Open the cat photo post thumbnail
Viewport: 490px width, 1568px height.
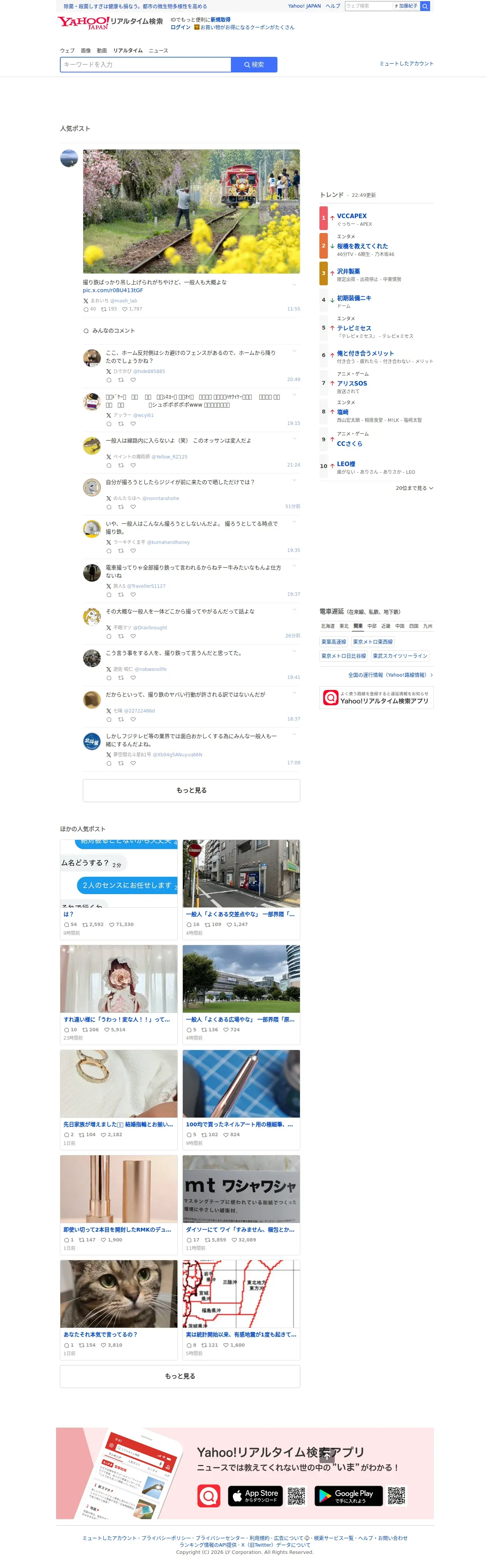(x=119, y=1294)
